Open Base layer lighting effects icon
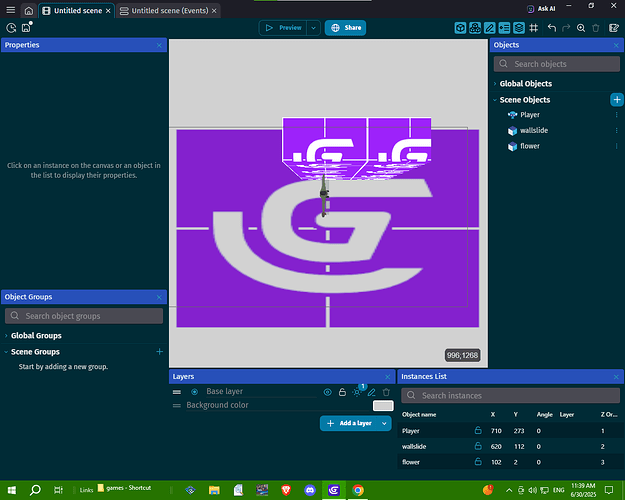This screenshot has width=625, height=500. click(x=357, y=392)
